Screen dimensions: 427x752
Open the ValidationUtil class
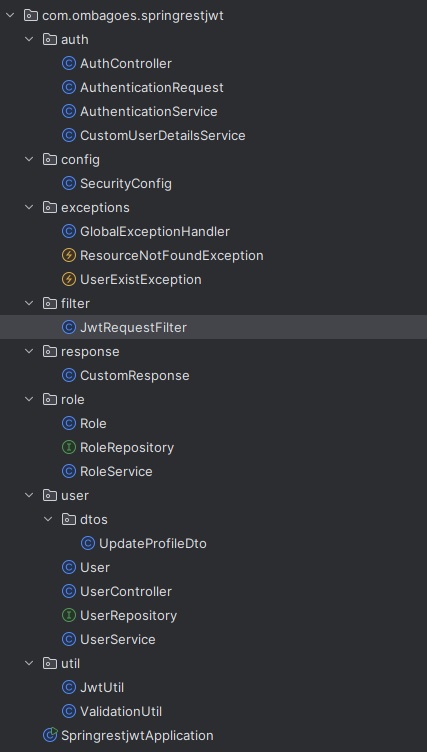(121, 711)
